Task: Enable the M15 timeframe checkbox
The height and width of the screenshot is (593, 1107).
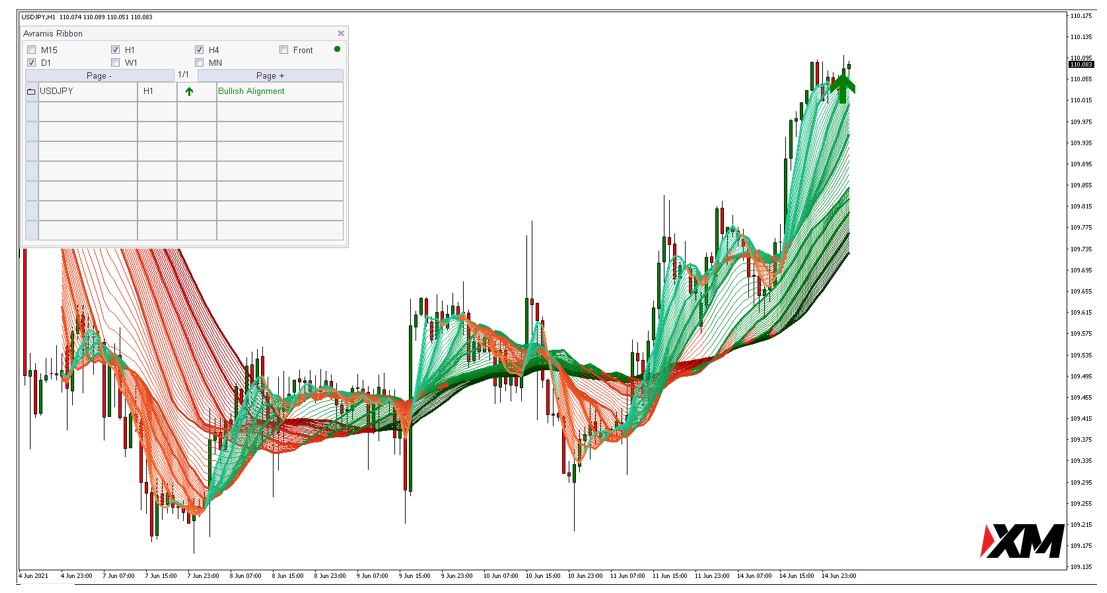Action: (x=32, y=50)
